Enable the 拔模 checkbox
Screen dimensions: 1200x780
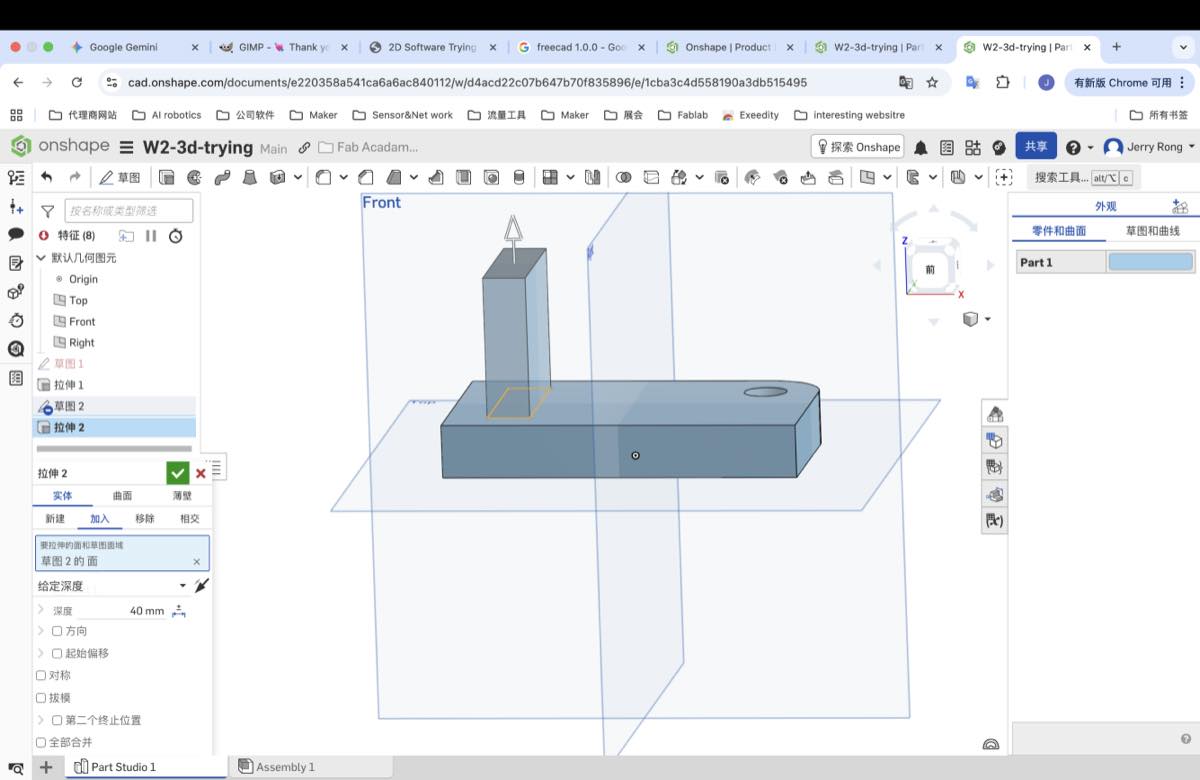tap(41, 698)
